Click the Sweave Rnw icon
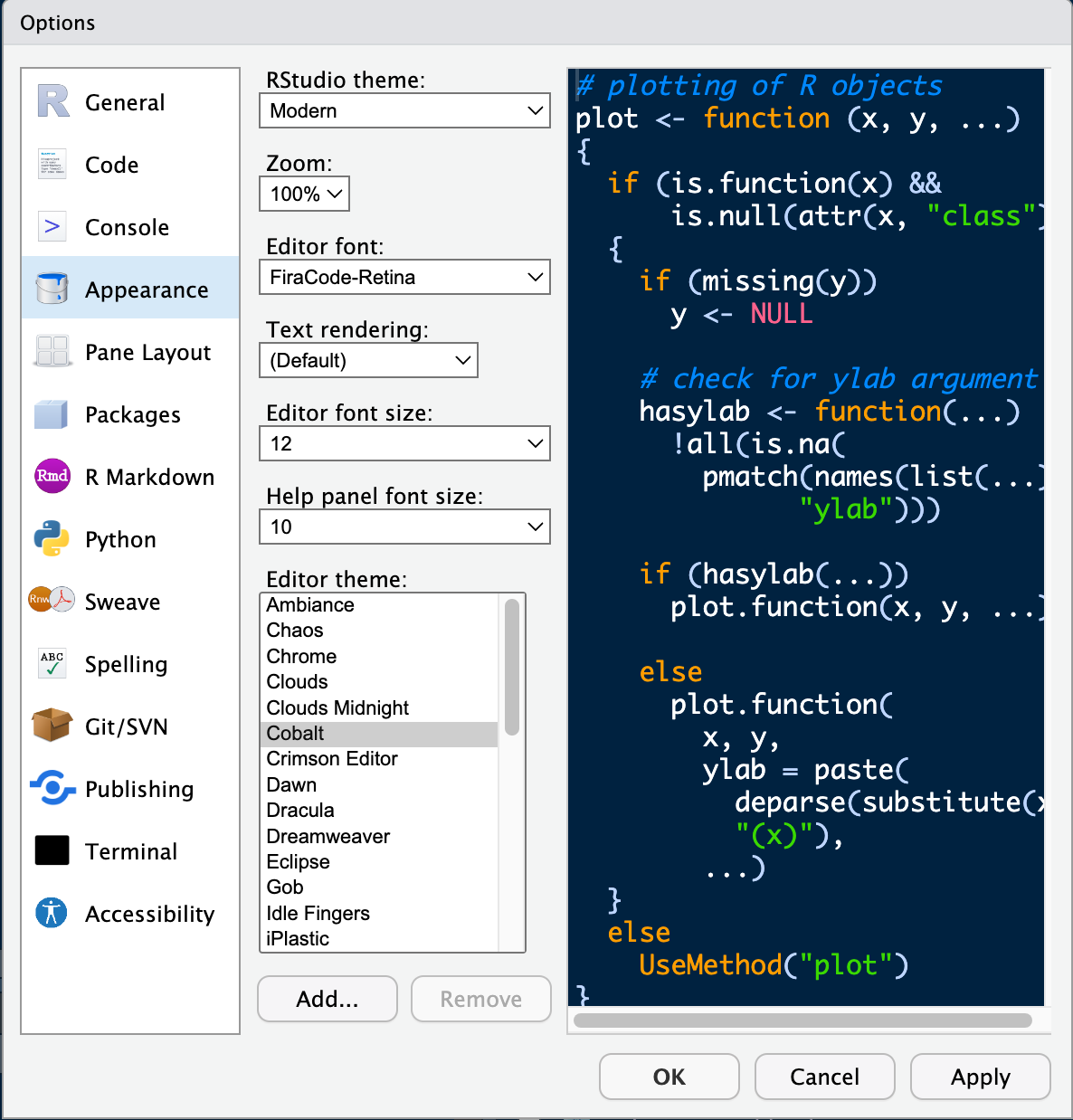Image resolution: width=1073 pixels, height=1120 pixels. [x=52, y=600]
